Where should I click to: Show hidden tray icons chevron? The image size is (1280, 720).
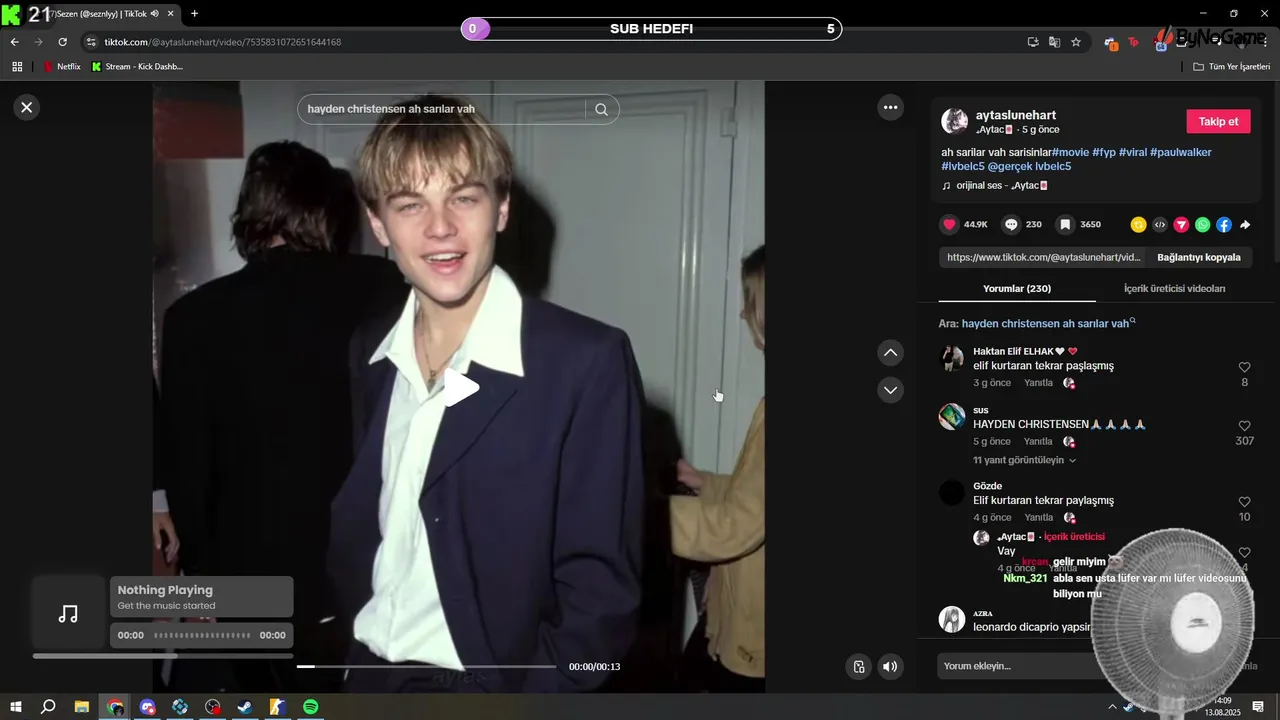point(1112,707)
